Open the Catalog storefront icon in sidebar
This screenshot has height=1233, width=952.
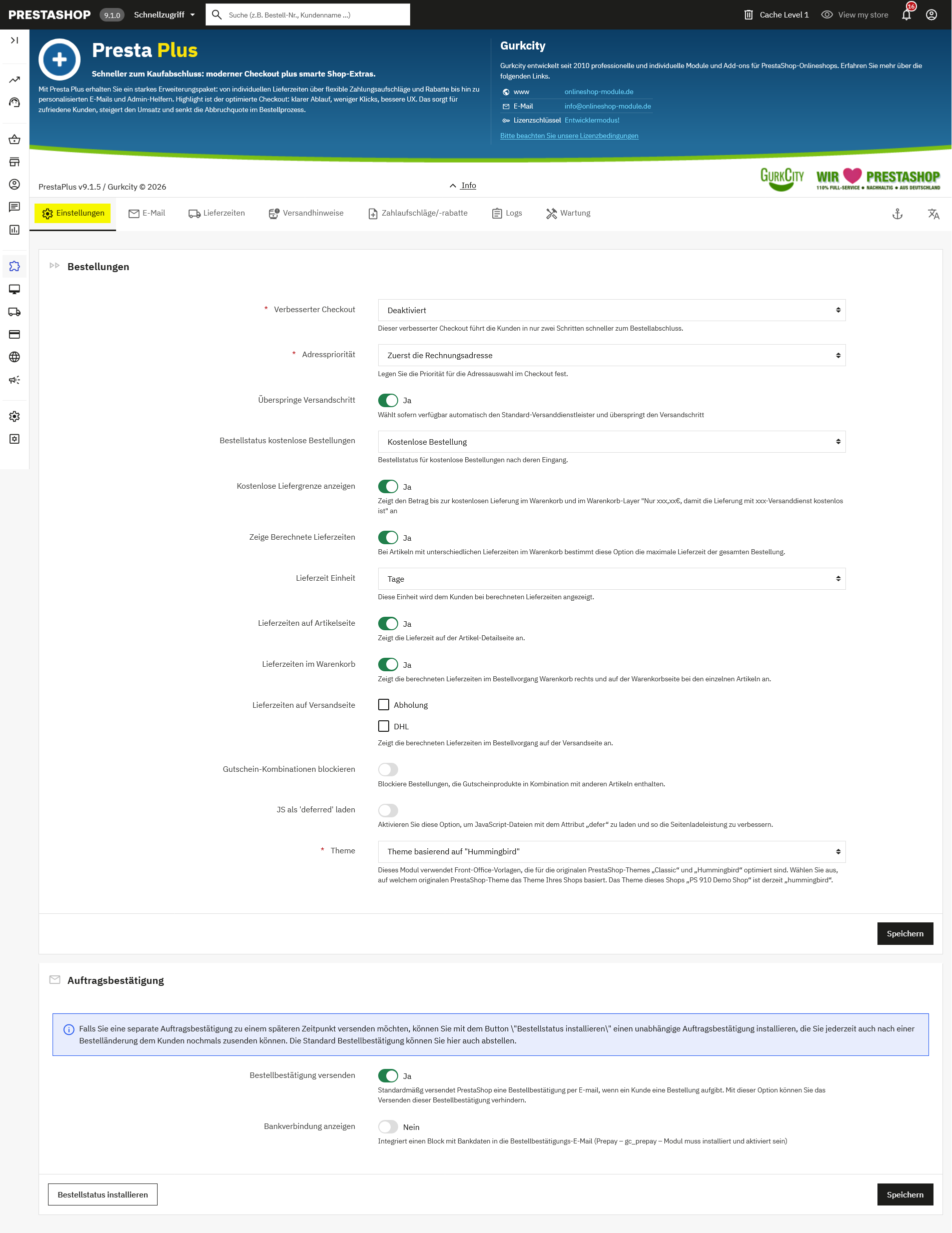click(15, 162)
